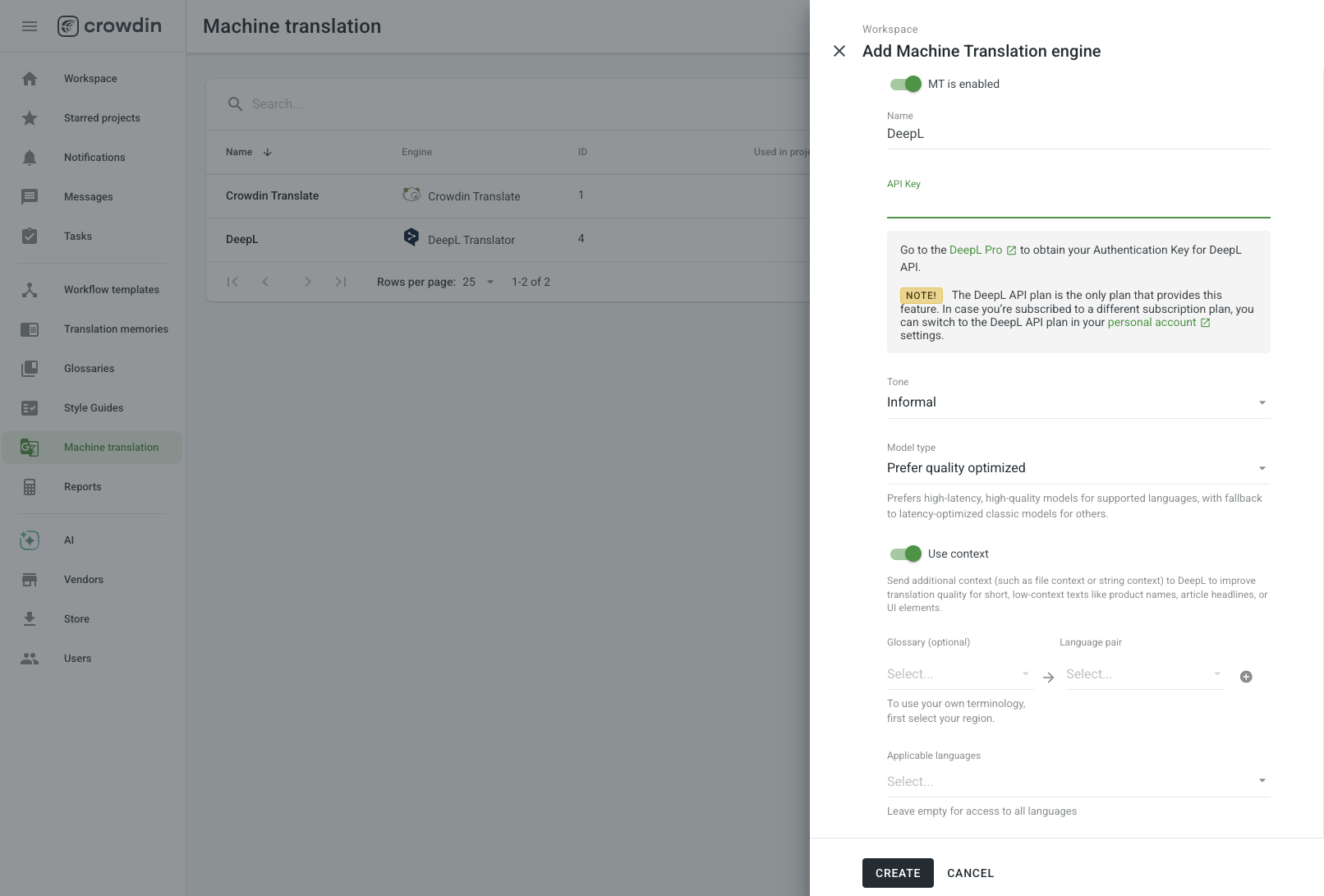Screen dimensions: 1324x896
Task: Click the DeepL Translator engine cell text
Action: [x=471, y=240]
